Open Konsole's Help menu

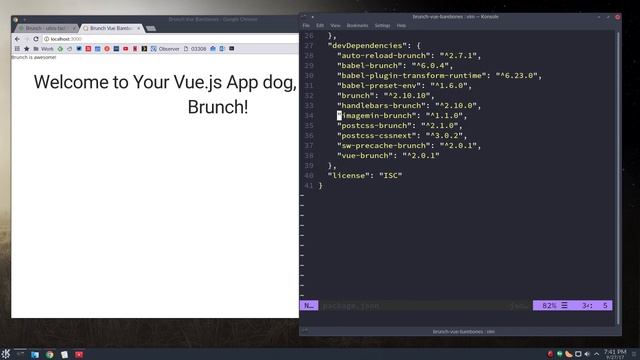[x=401, y=25]
